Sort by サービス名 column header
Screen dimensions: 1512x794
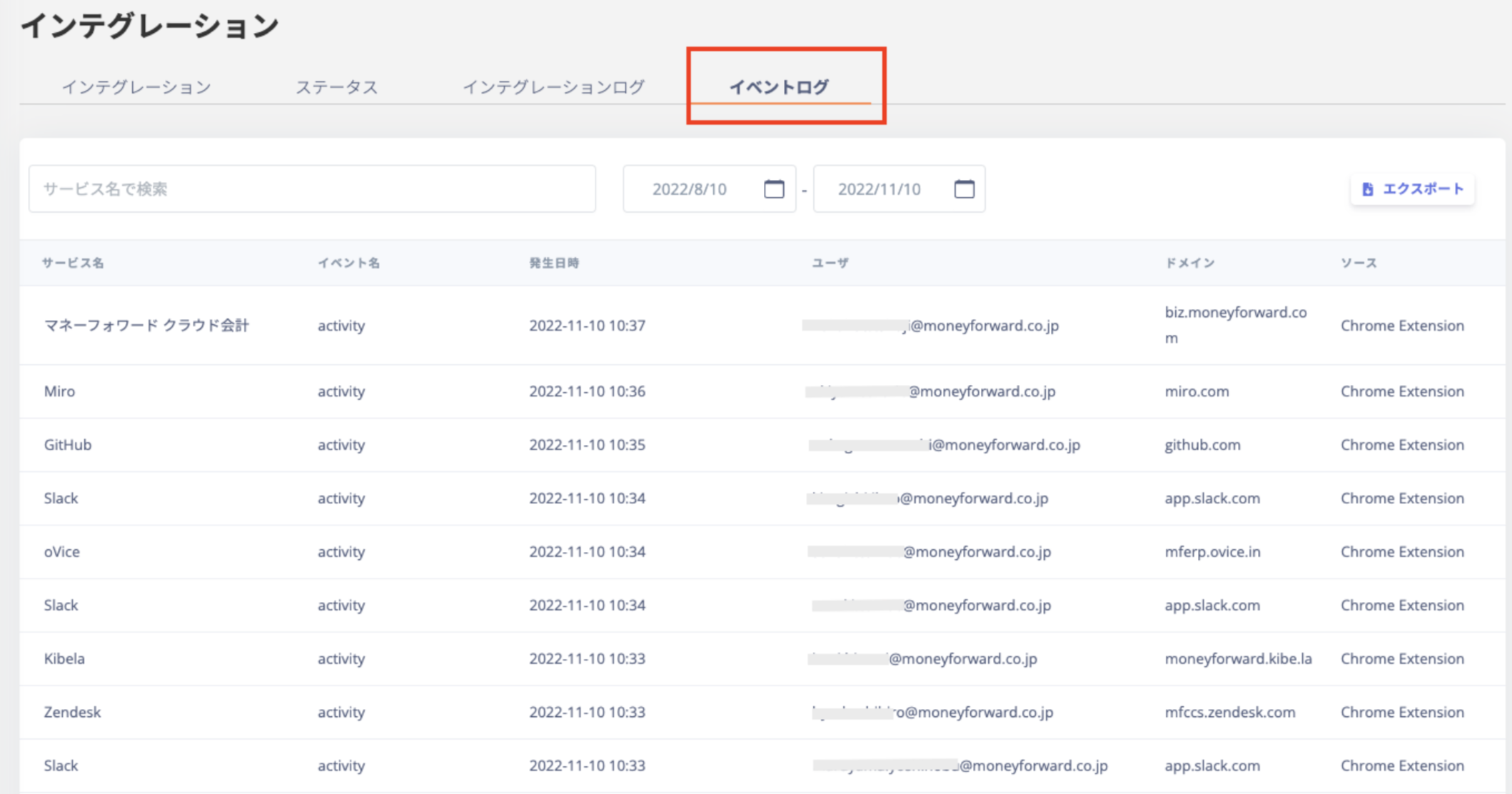coord(73,263)
